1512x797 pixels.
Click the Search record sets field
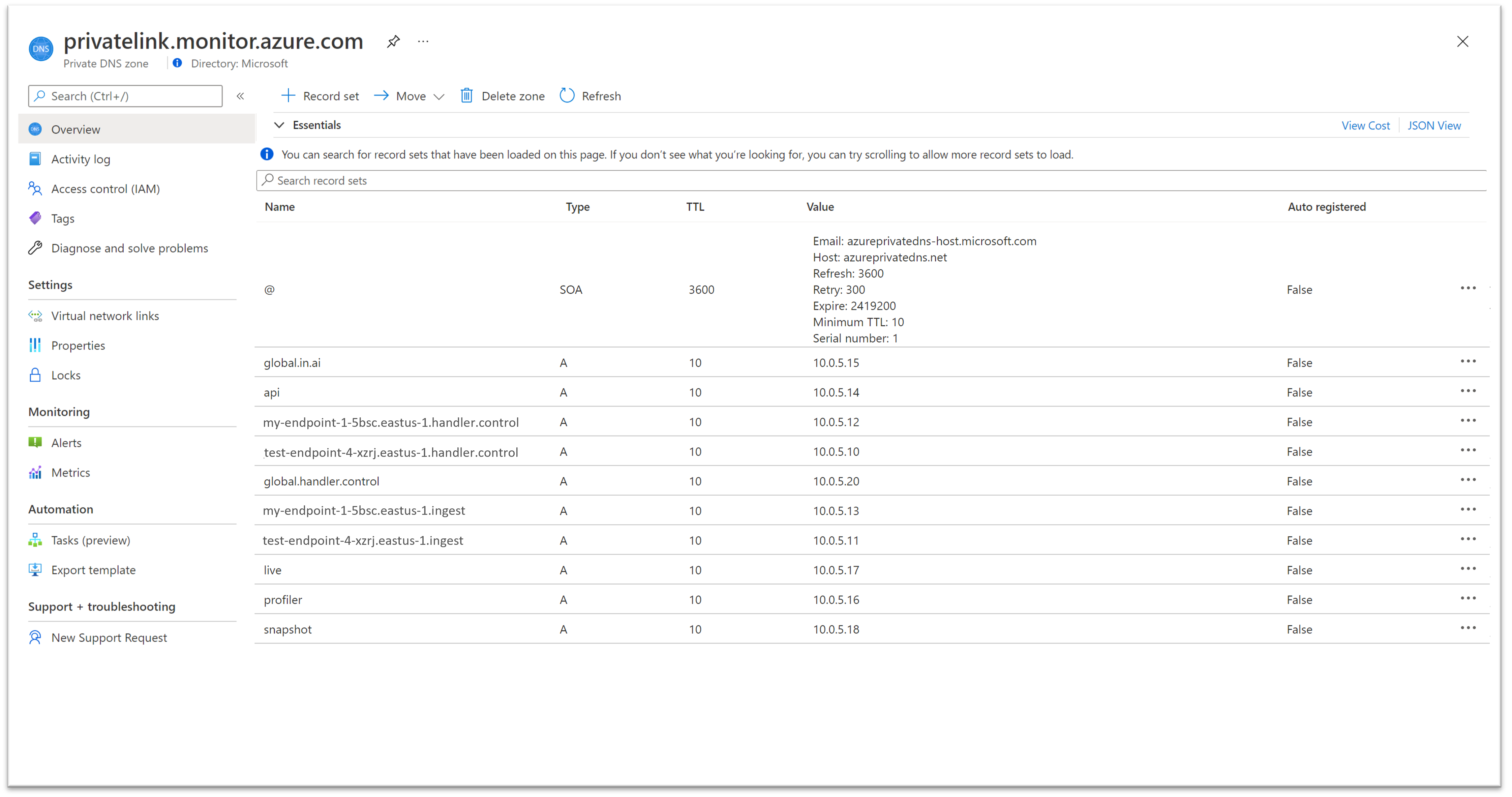(587, 180)
